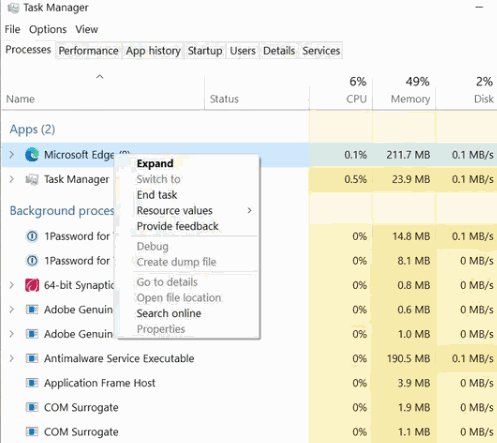Choose Search online in the context menu
Screen dimensions: 497x443
click(x=169, y=314)
